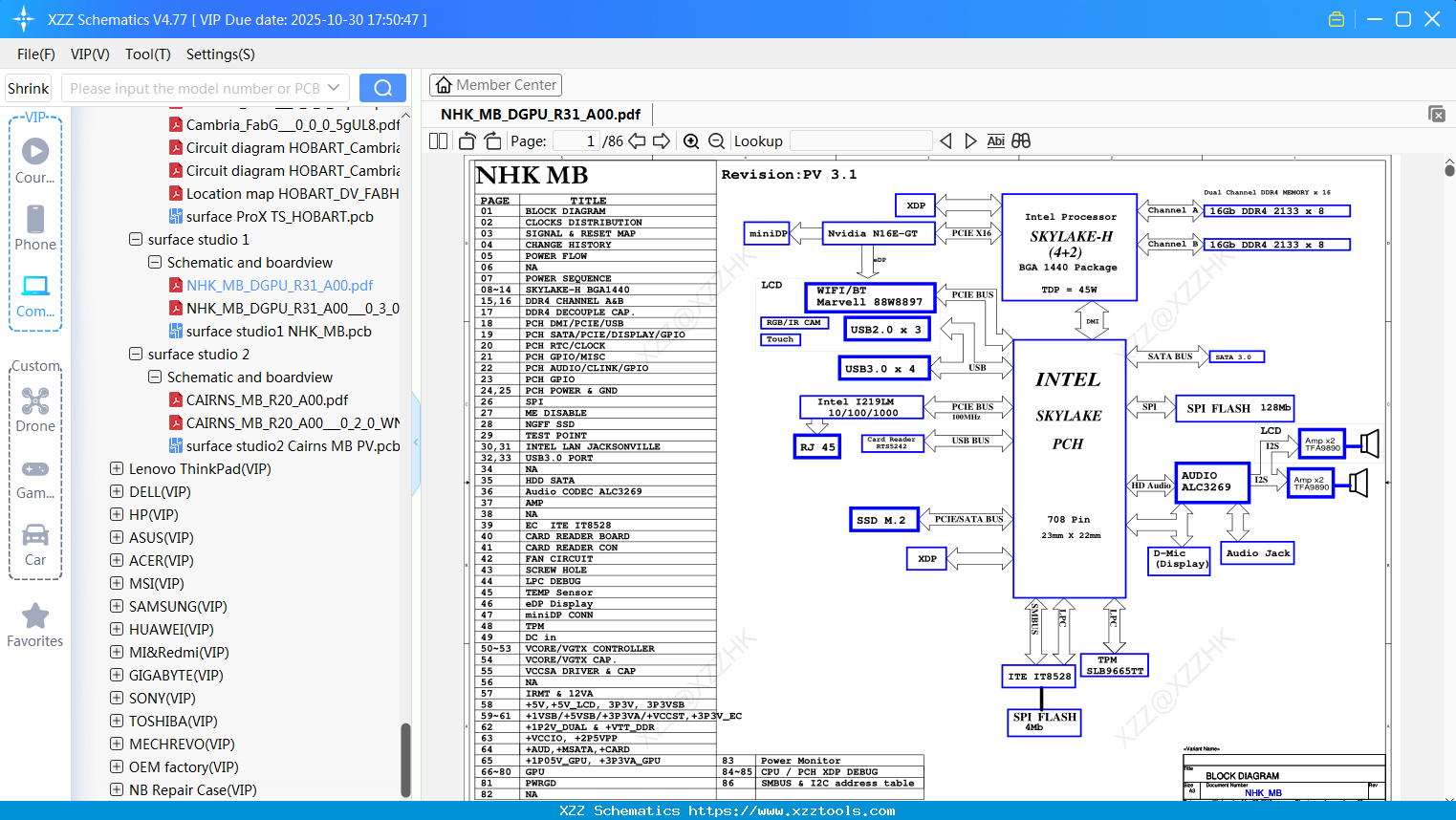Collapse the surface studio 2 node
Screen dimensions: 1456x820
coord(136,354)
